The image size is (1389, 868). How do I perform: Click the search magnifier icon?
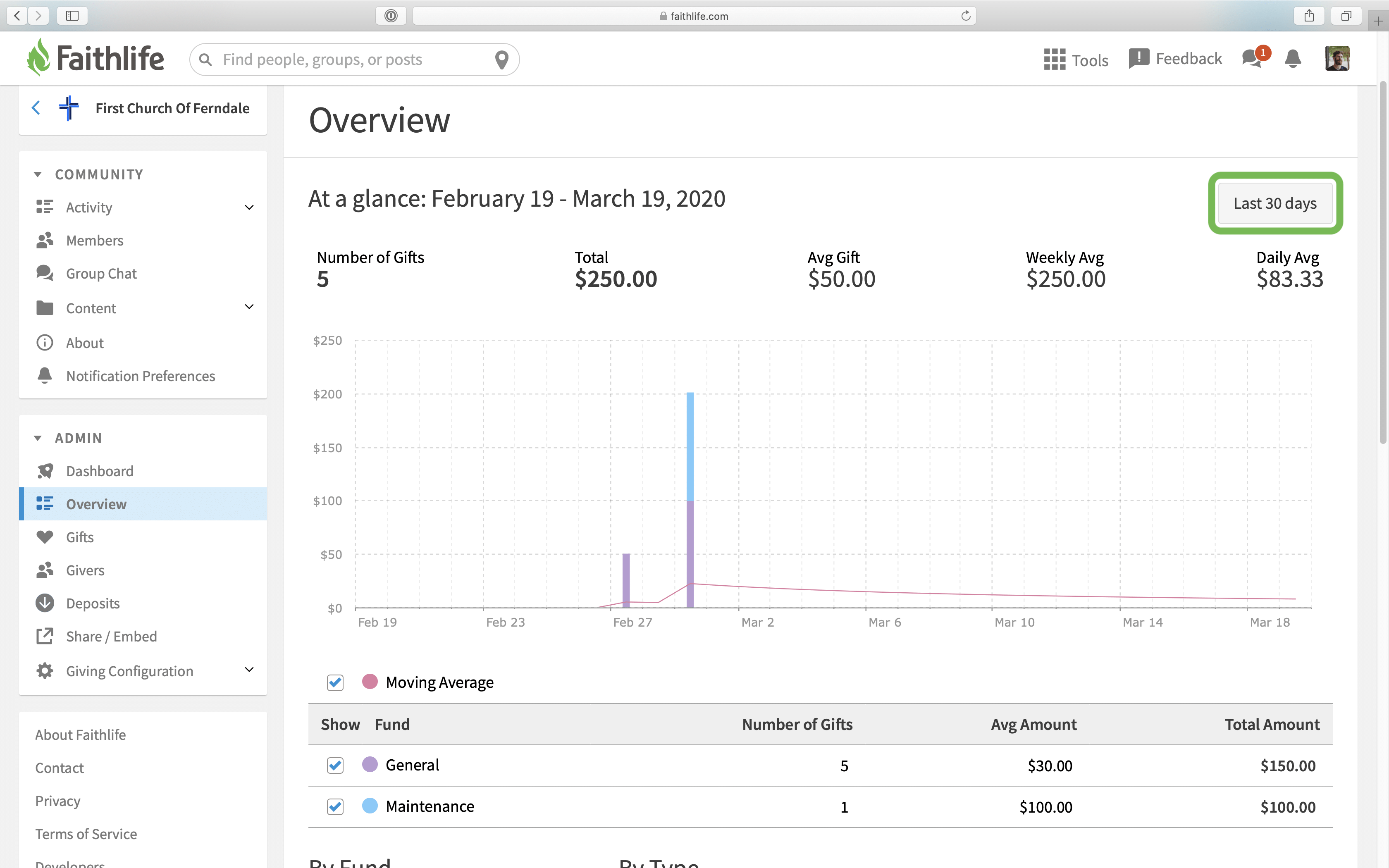(x=205, y=60)
